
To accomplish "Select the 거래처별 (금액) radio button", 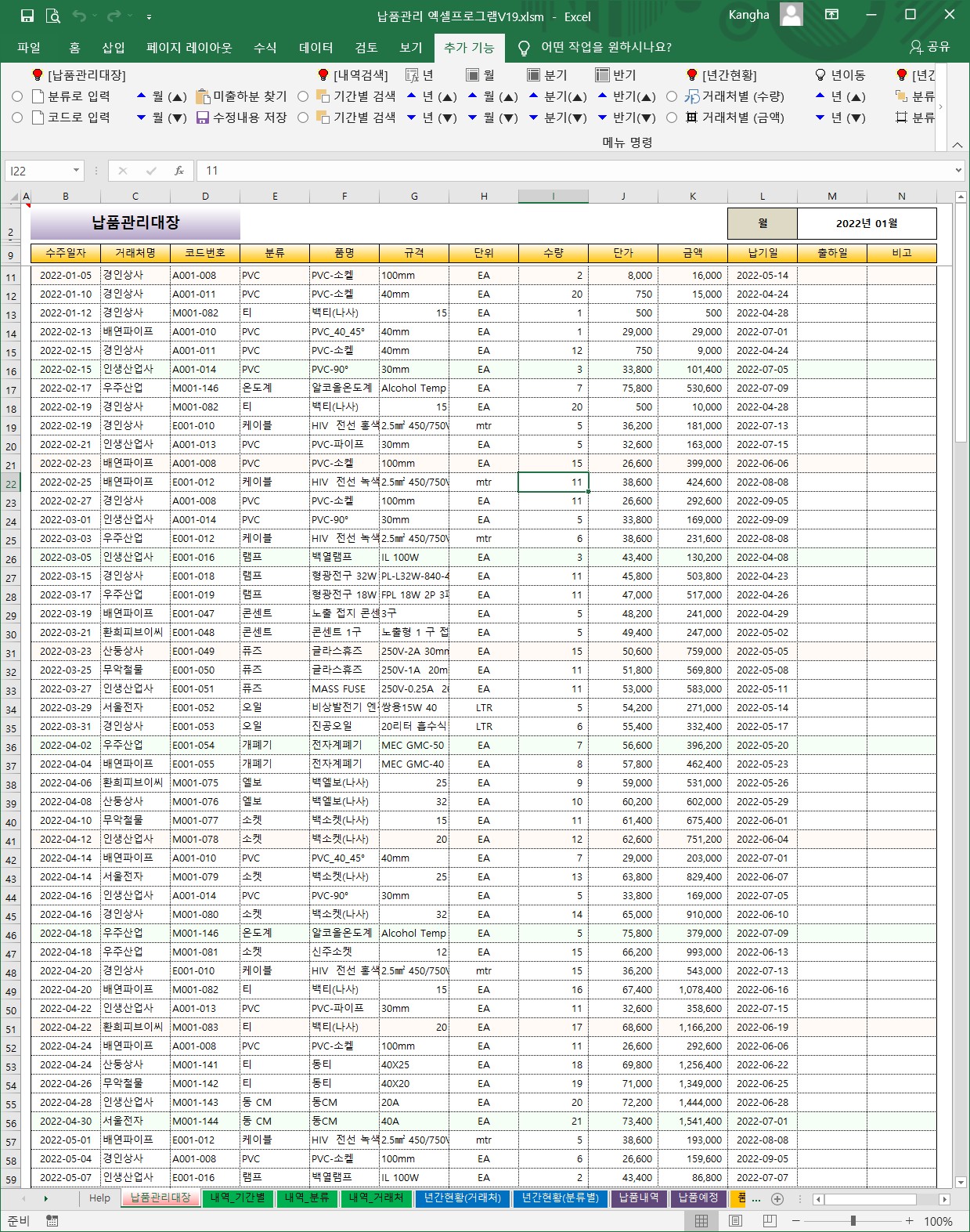I will [x=672, y=117].
